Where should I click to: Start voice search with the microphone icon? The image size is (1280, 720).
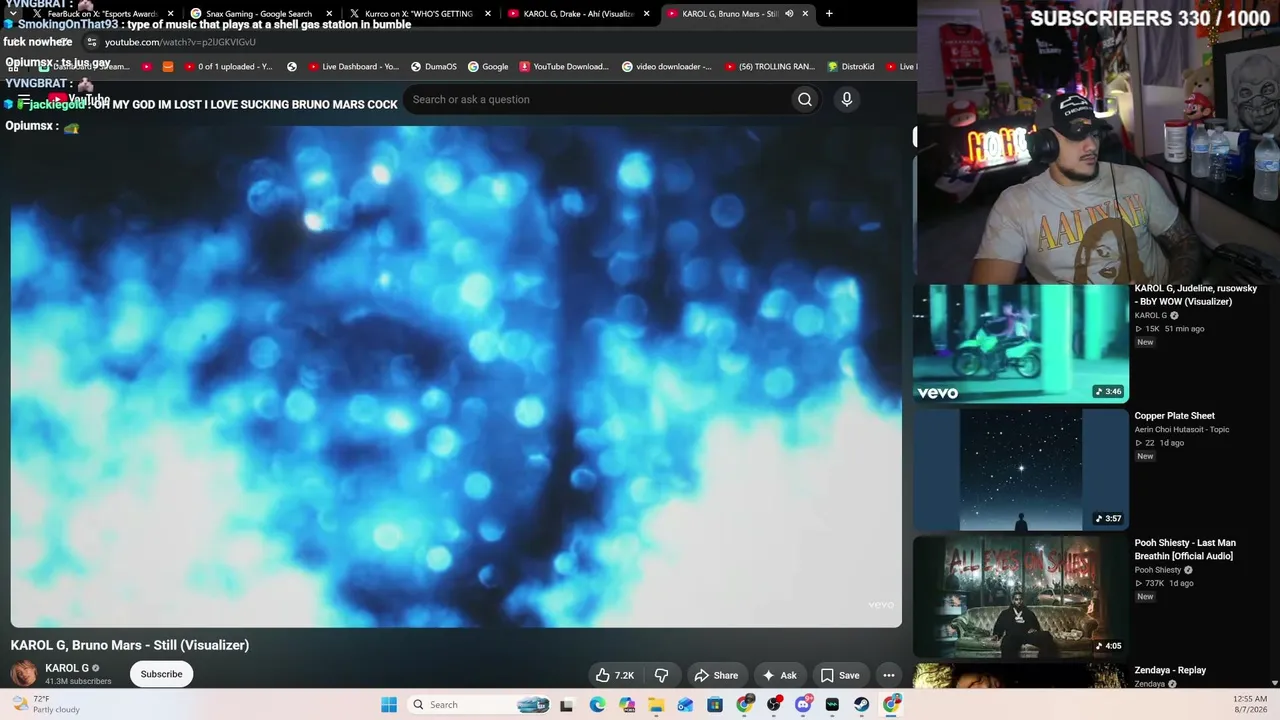point(847,99)
